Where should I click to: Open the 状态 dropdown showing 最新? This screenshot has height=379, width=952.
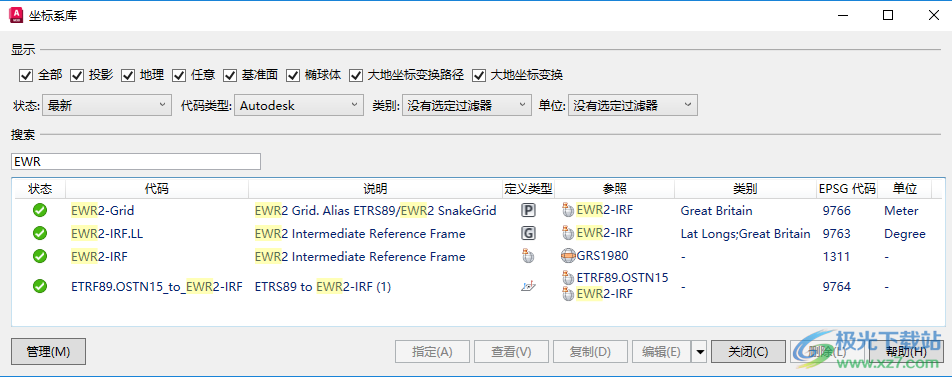point(107,105)
